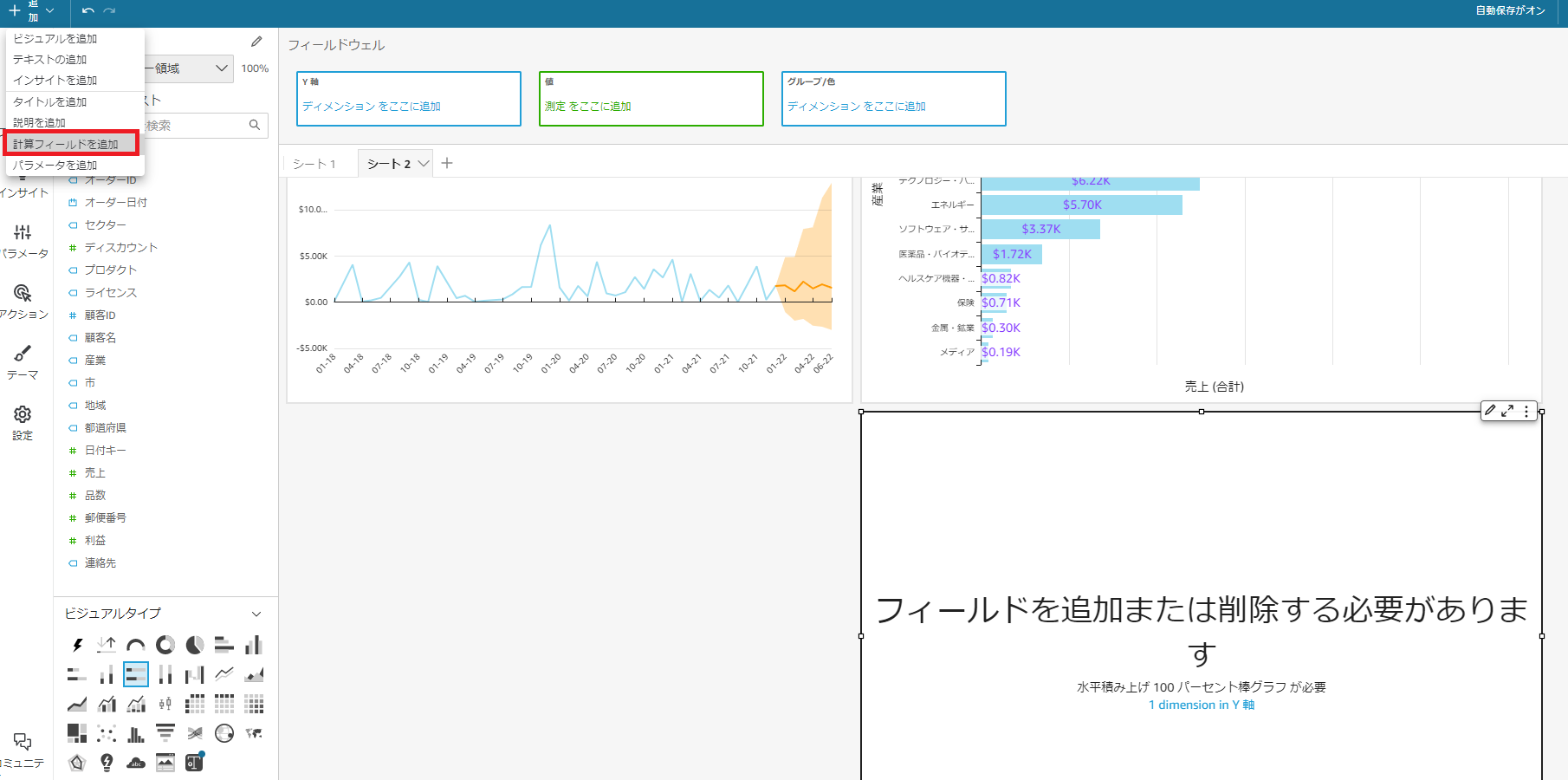This screenshot has height=780, width=1568.
Task: Click the field list search box
Action: point(204,125)
